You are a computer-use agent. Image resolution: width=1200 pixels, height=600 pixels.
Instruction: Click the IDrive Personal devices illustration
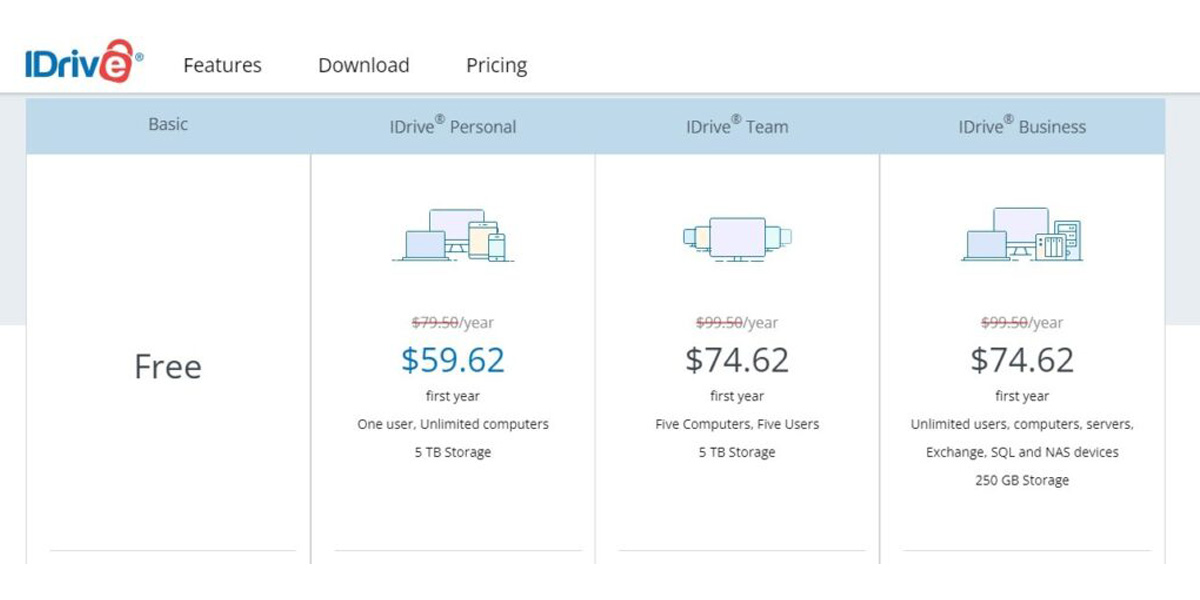(453, 235)
